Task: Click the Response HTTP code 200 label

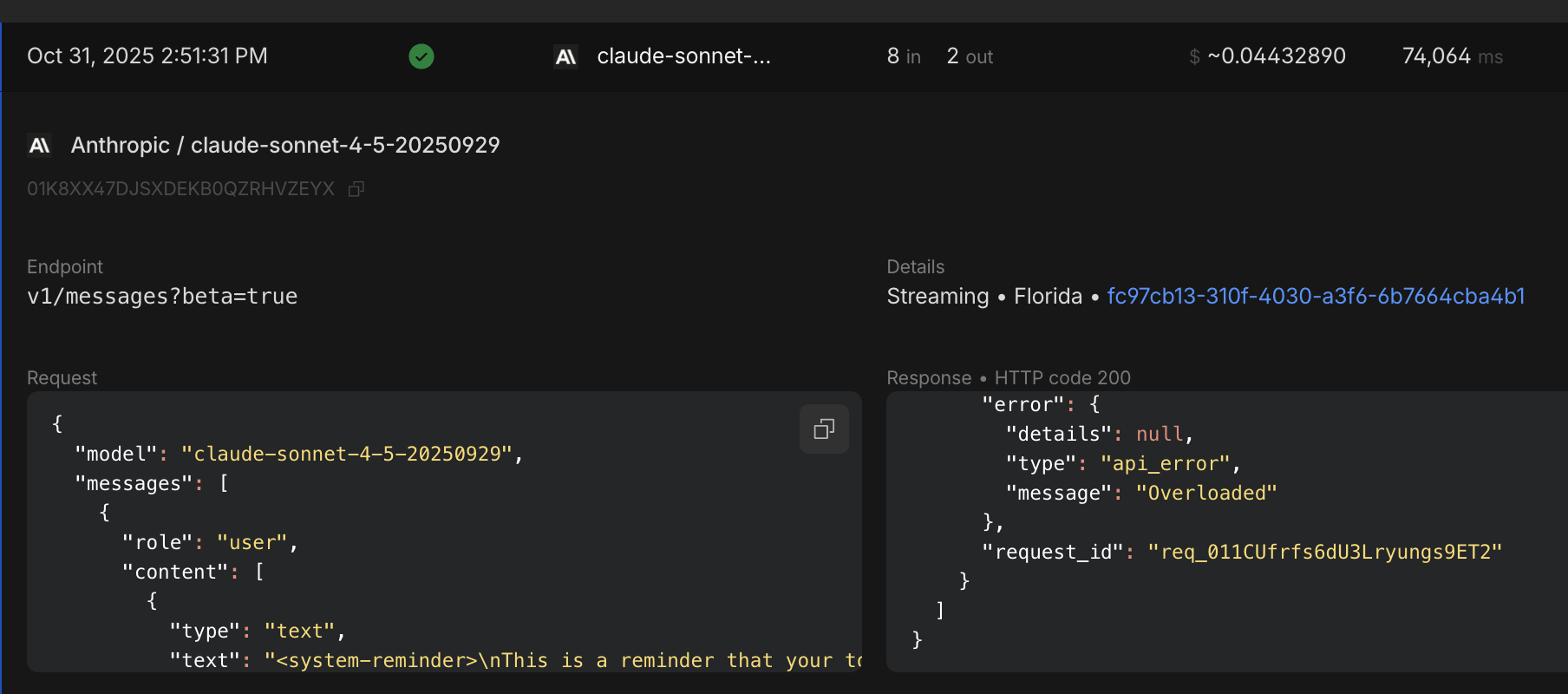Action: coord(1009,378)
